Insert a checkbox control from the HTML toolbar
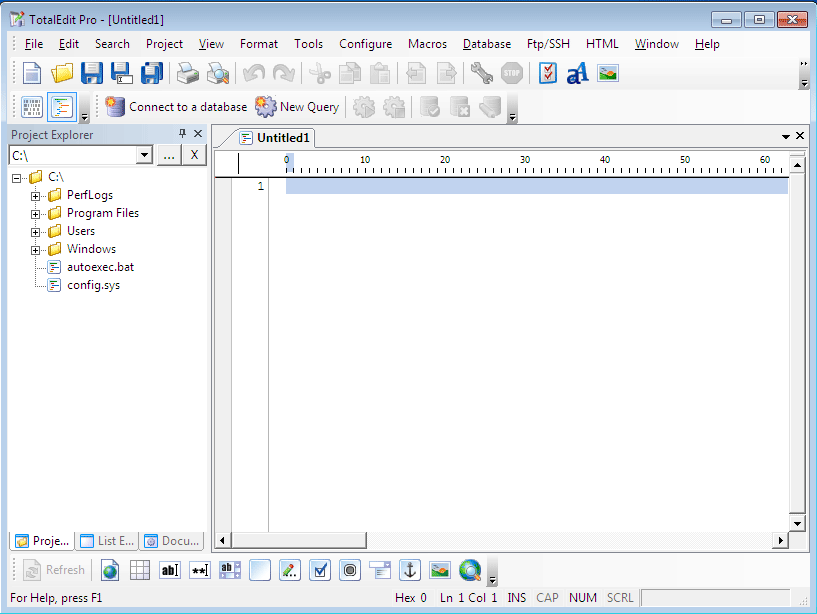Screen dimensions: 817x614 (320, 570)
